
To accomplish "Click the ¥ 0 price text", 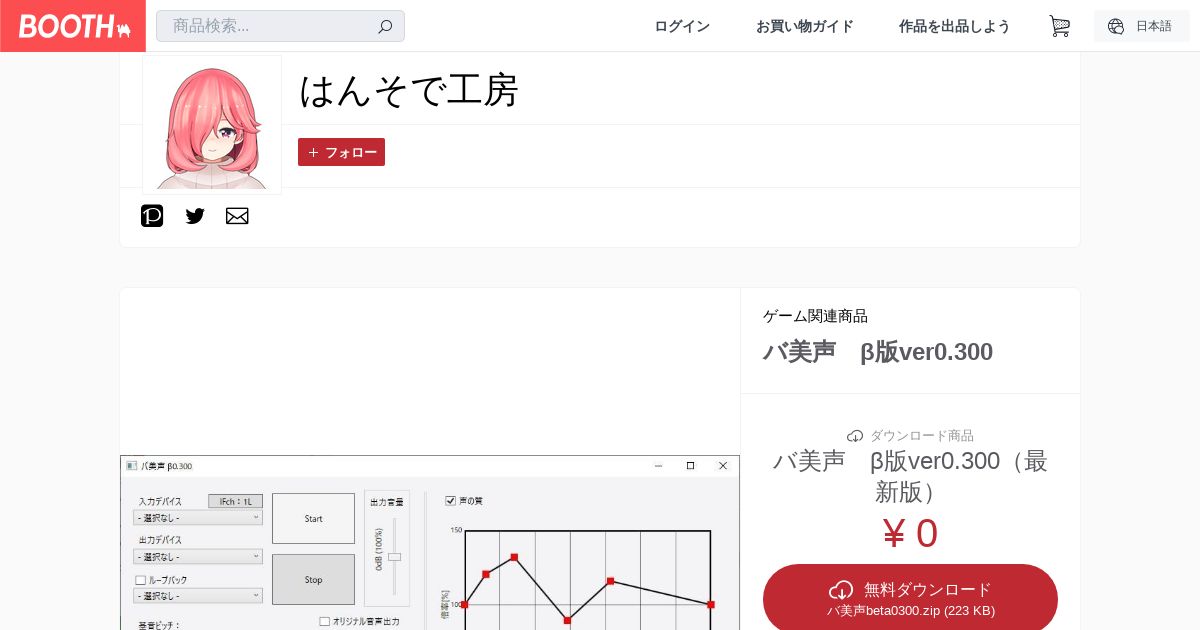I will 910,533.
